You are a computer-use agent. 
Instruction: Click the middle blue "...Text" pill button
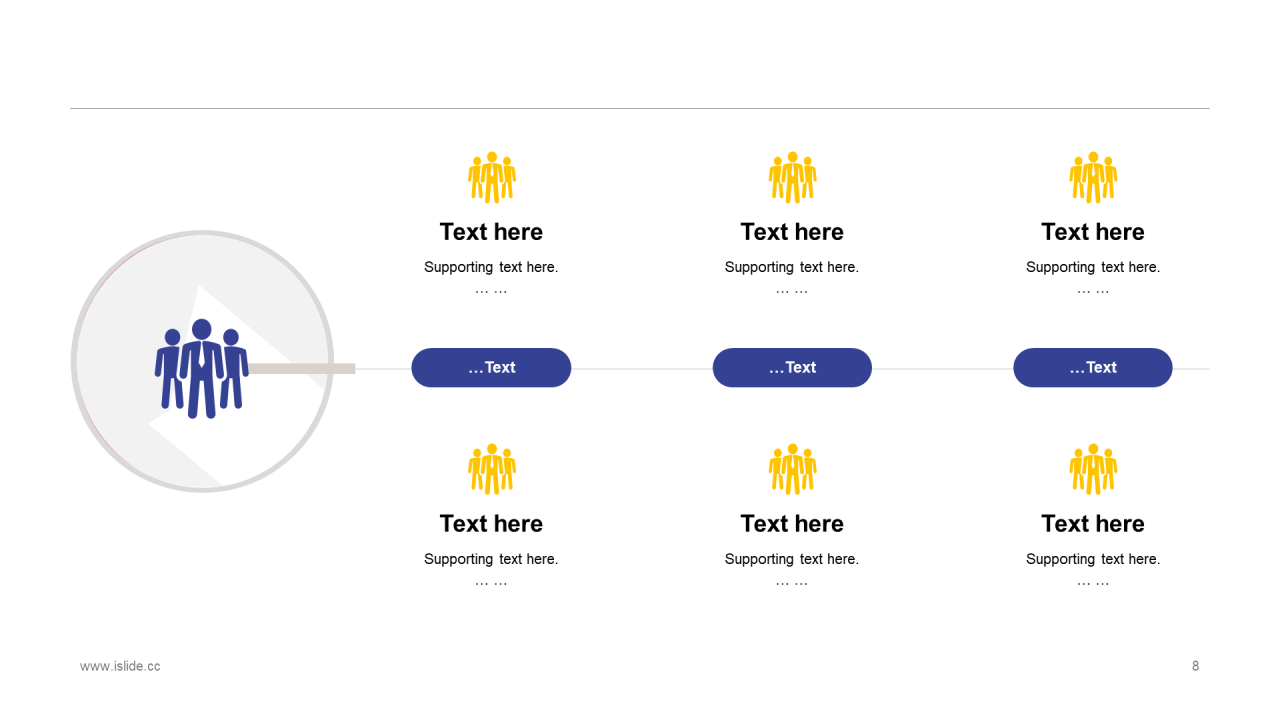792,368
